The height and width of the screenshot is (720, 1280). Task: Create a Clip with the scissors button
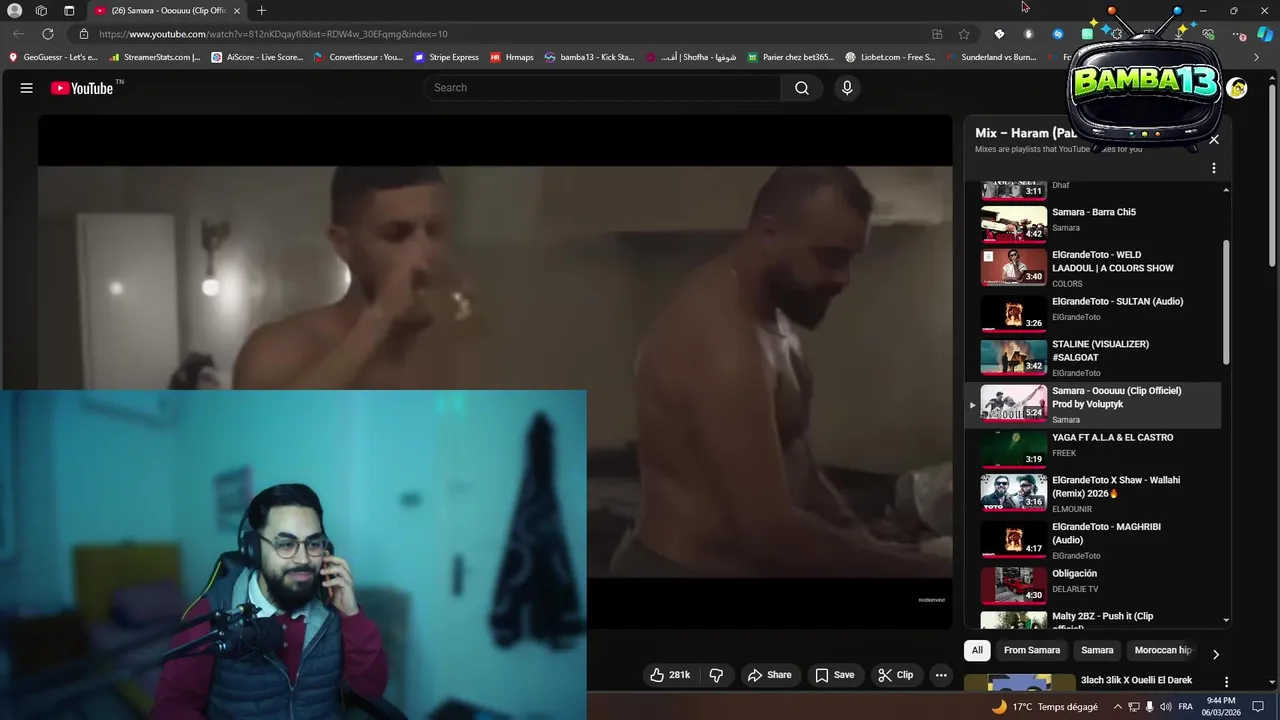point(895,675)
